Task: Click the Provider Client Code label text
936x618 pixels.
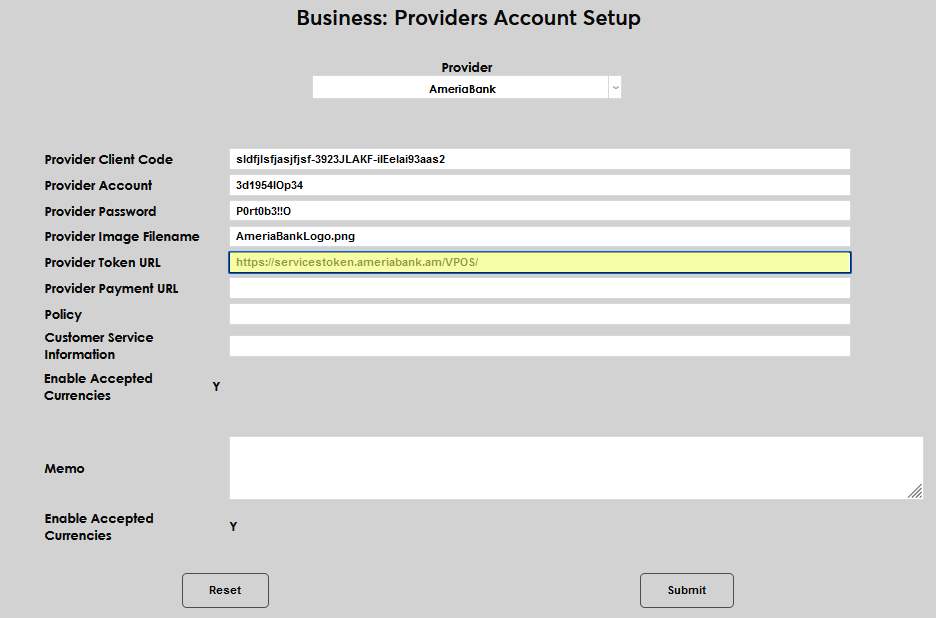Action: point(108,160)
